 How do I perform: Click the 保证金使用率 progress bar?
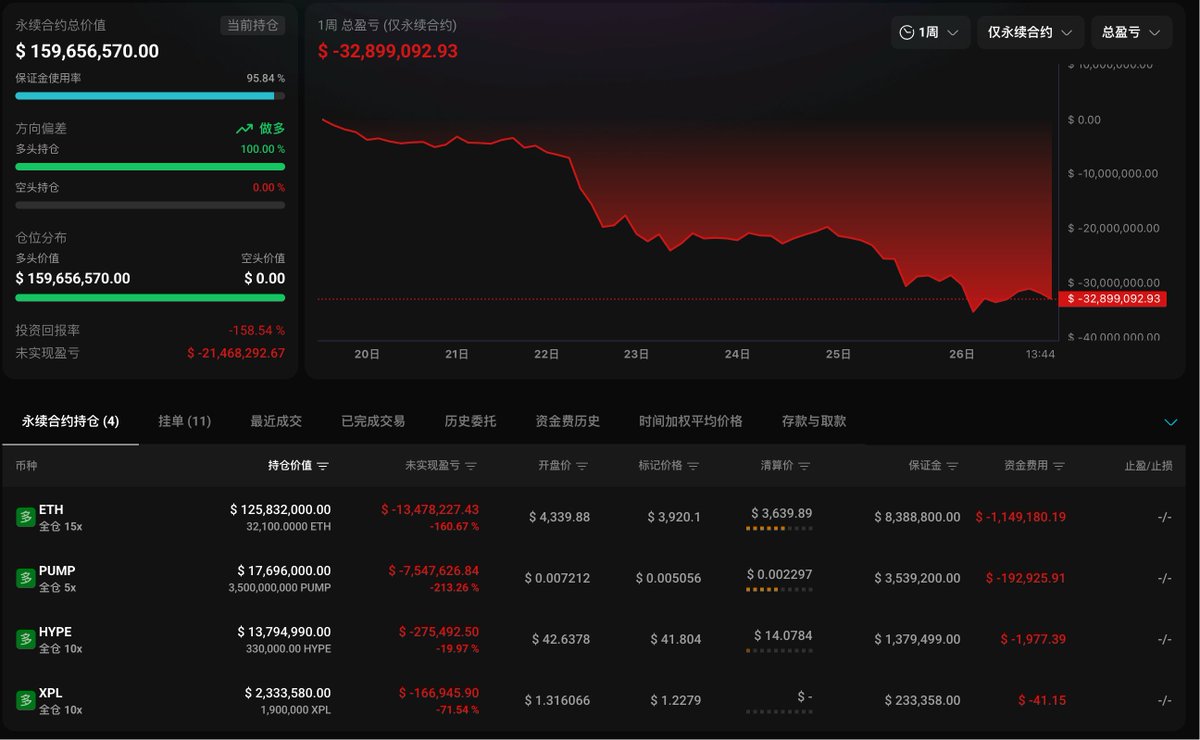point(150,96)
